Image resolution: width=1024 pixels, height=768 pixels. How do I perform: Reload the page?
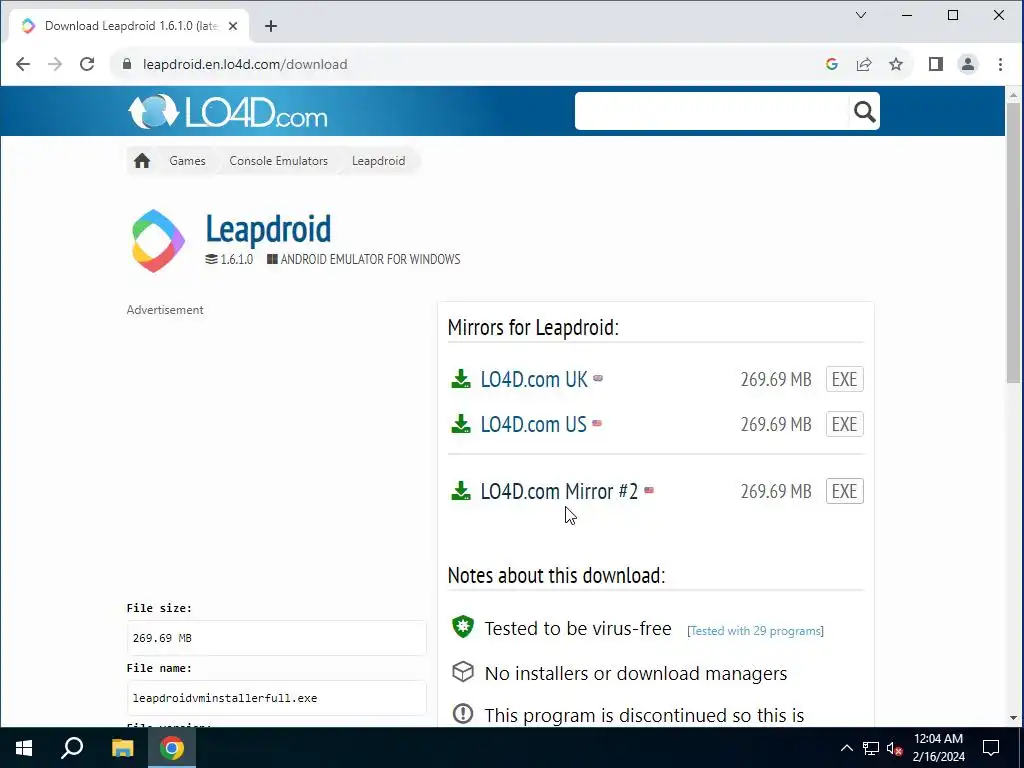pyautogui.click(x=87, y=64)
